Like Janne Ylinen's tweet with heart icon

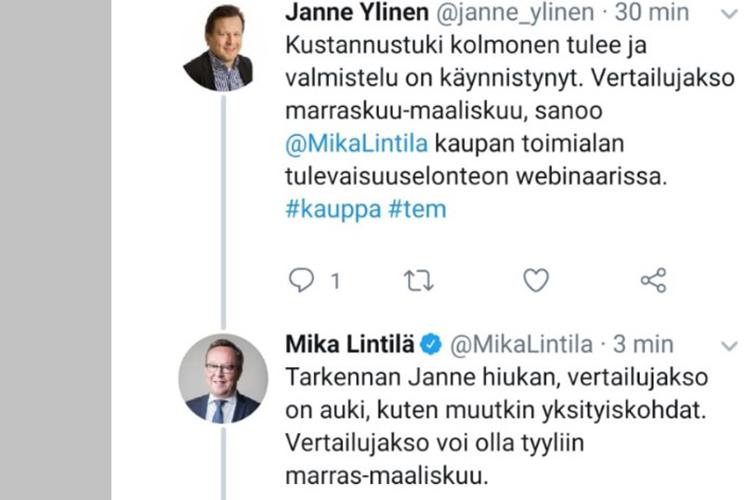pos(536,281)
